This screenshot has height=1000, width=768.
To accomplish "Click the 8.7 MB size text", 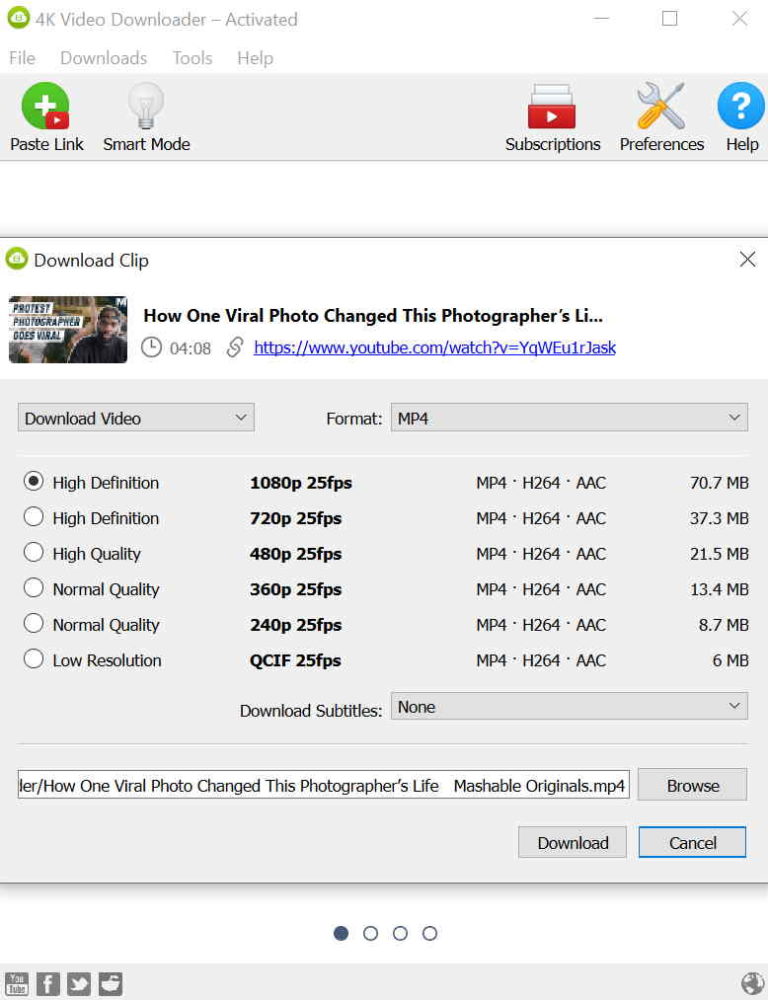I will point(723,625).
